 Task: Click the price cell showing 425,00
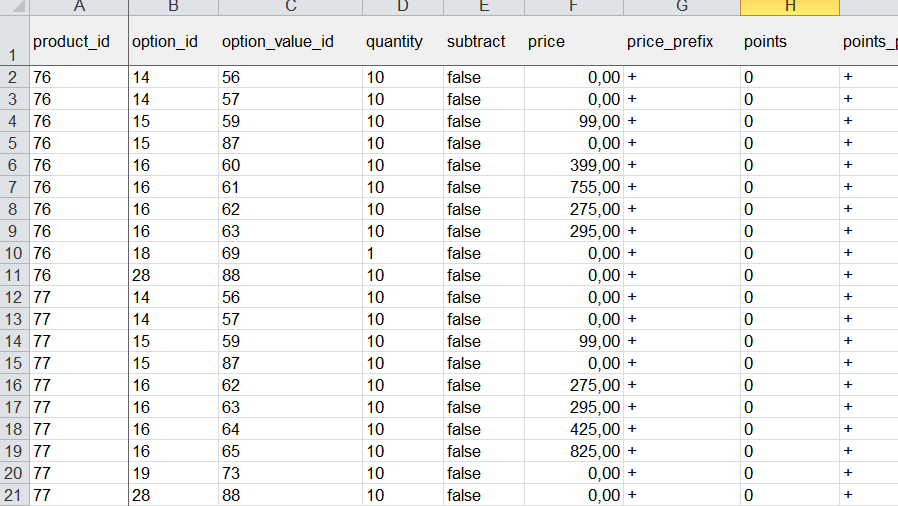click(x=573, y=430)
